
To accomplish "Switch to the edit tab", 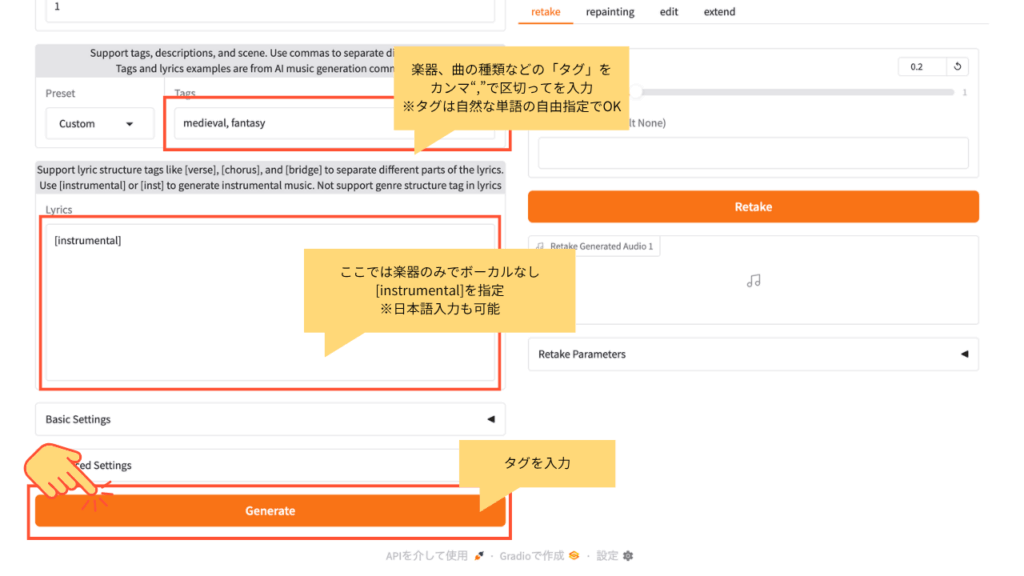I will [668, 12].
